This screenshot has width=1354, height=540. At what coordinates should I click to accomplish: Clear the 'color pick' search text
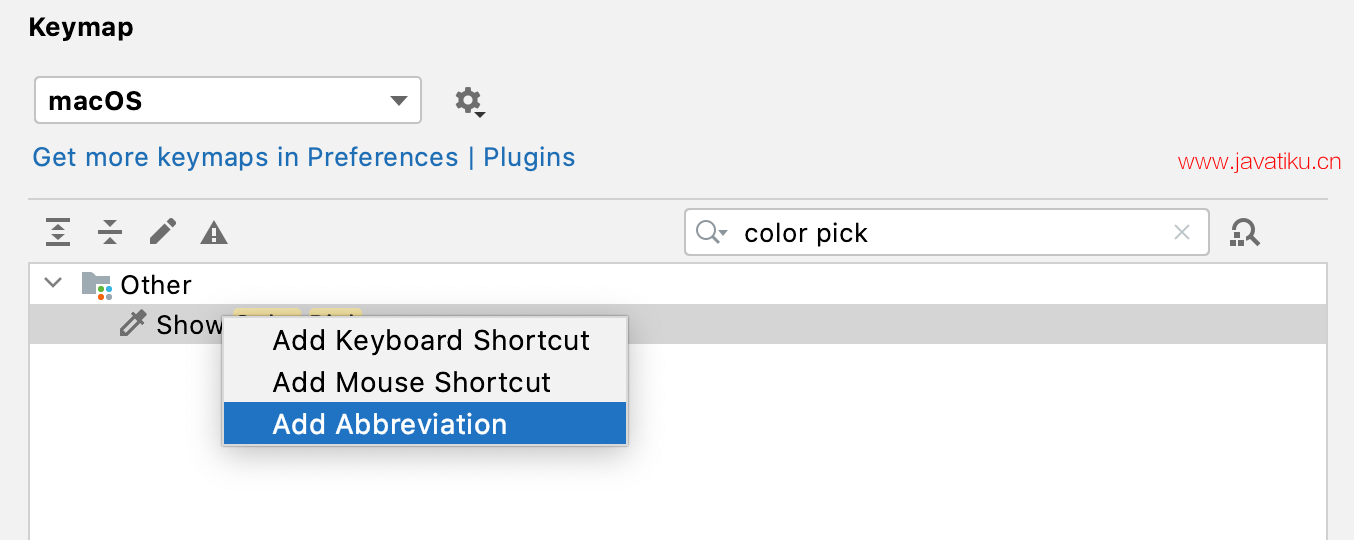coord(1181,233)
